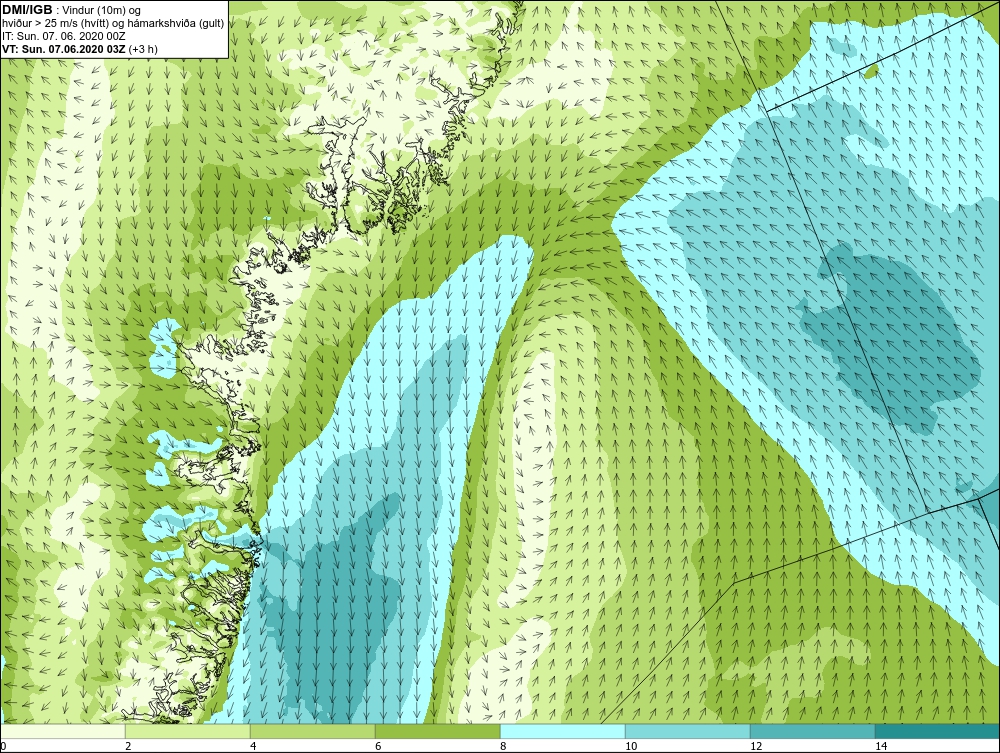Click the 'IT: Sun. 07. 06. 2020 00Z' line

(x=64, y=36)
